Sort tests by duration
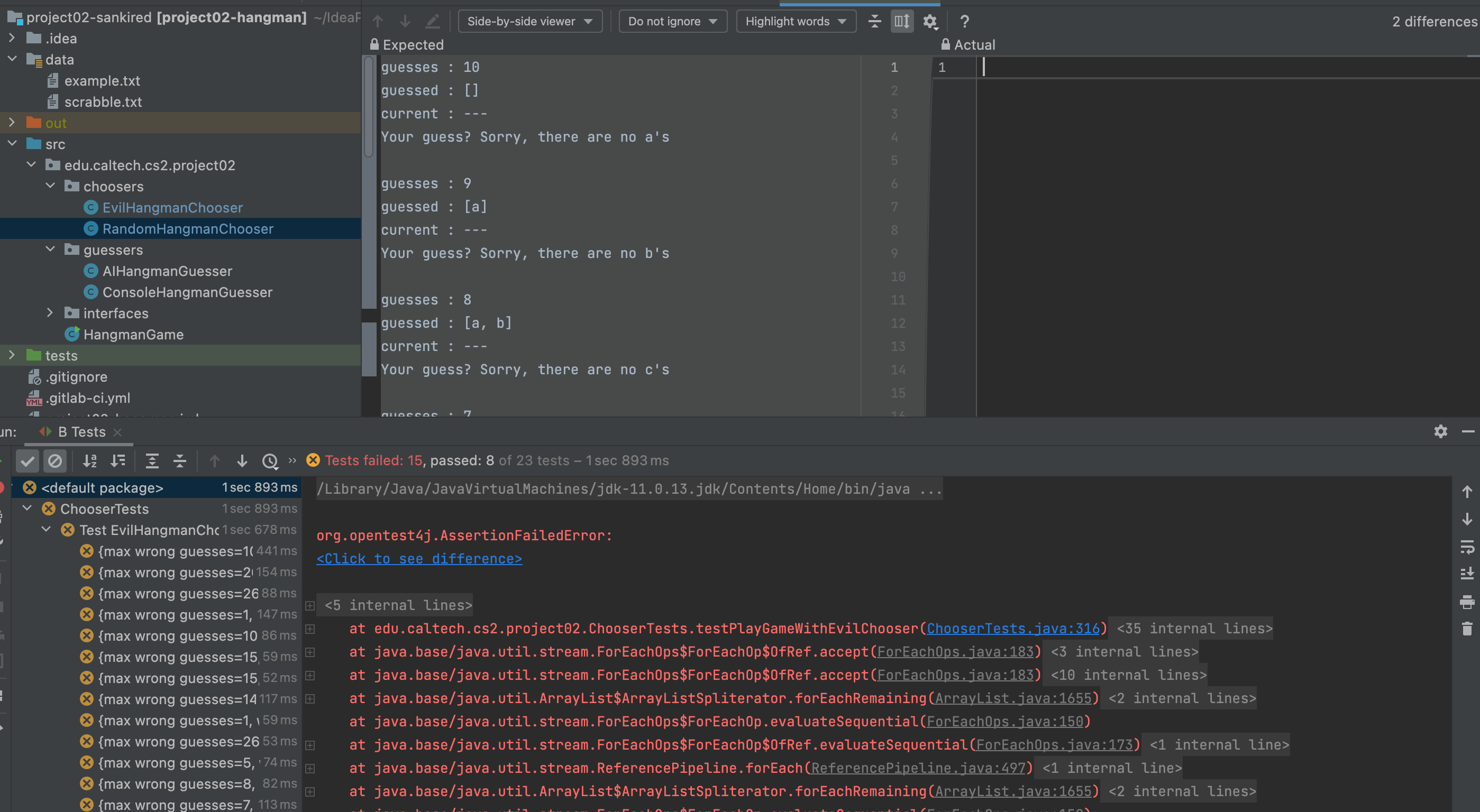 [x=118, y=460]
